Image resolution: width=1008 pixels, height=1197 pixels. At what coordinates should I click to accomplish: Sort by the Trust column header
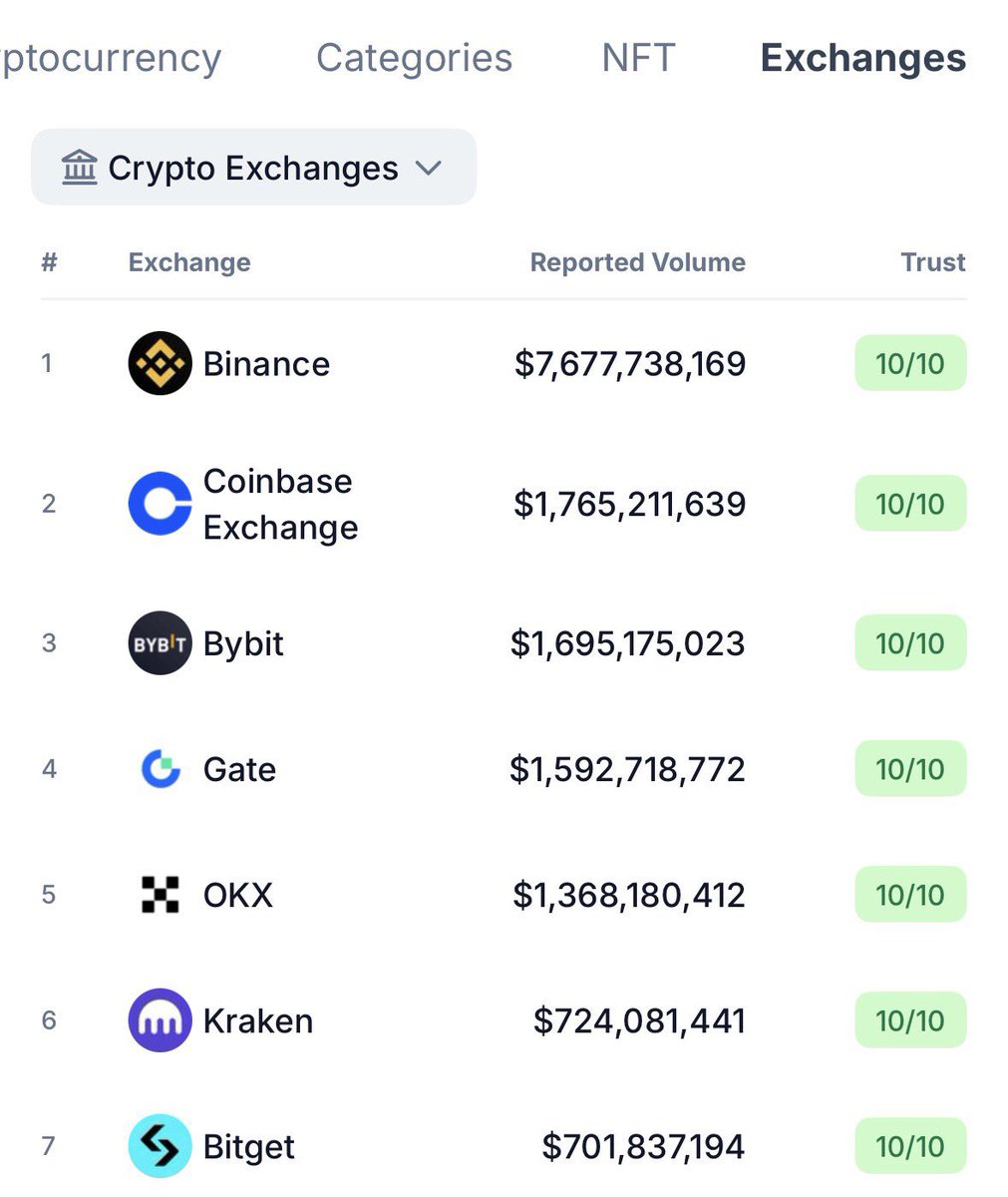[932, 262]
